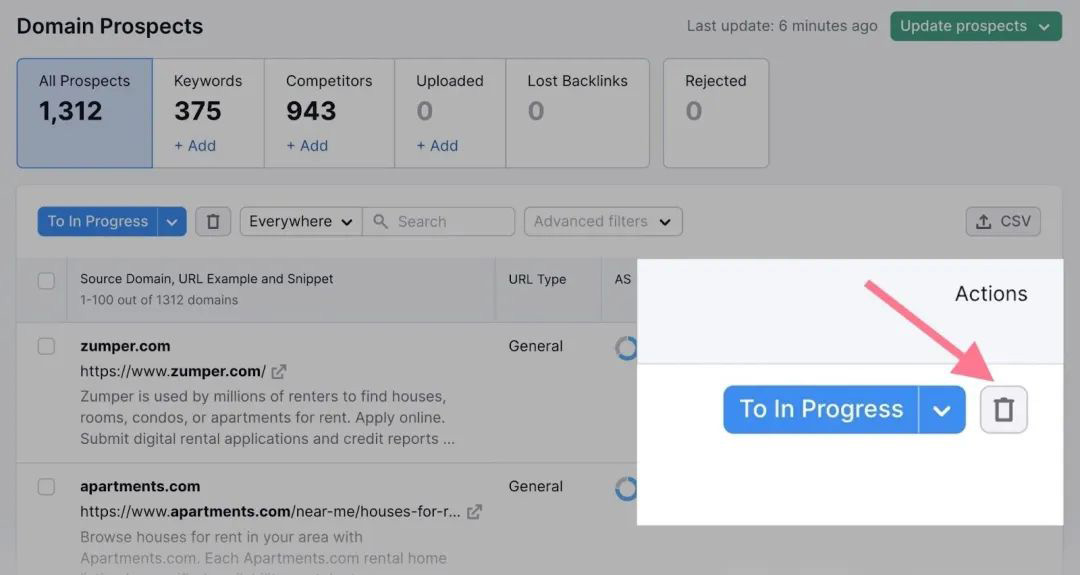This screenshot has width=1080, height=575.
Task: Select the Rejected tab
Action: point(715,112)
